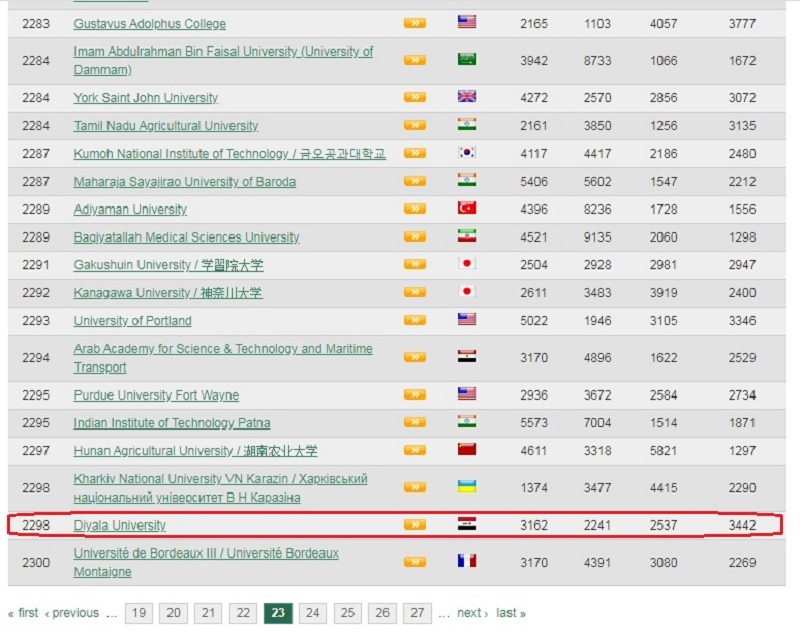800x636 pixels.
Task: Open Gakushuin University link
Action: point(168,265)
